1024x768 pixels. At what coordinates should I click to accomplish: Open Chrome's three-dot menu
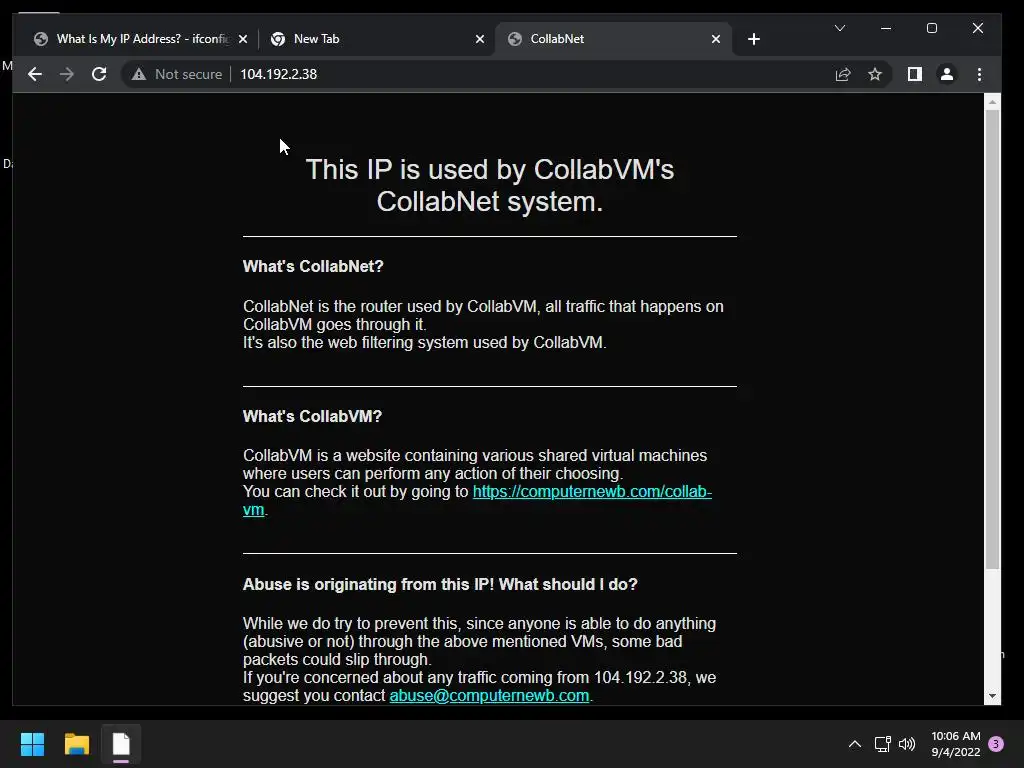coord(979,74)
